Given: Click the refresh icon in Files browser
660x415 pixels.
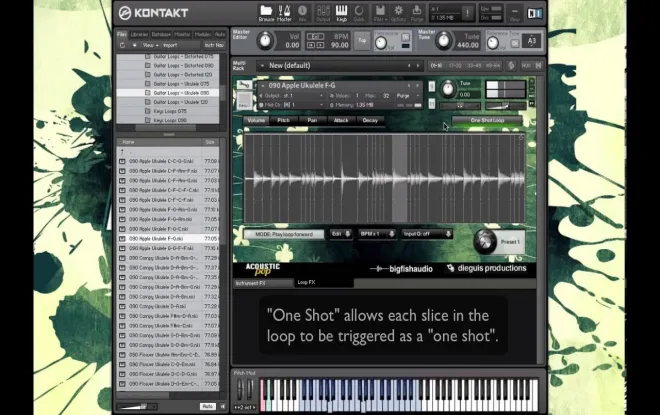Looking at the screenshot, I should point(122,45).
